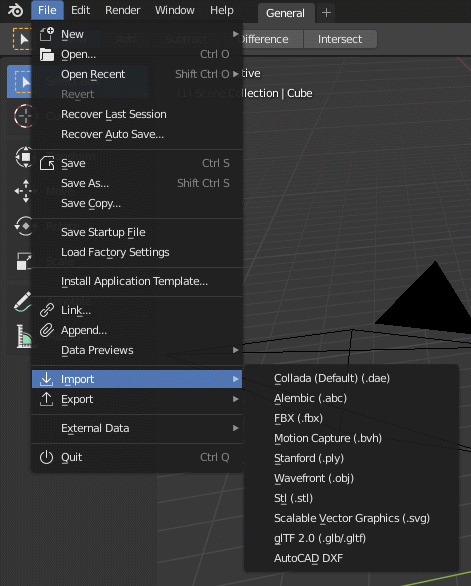Switch to the General workspace tab
Image resolution: width=471 pixels, height=586 pixels.
pos(285,13)
